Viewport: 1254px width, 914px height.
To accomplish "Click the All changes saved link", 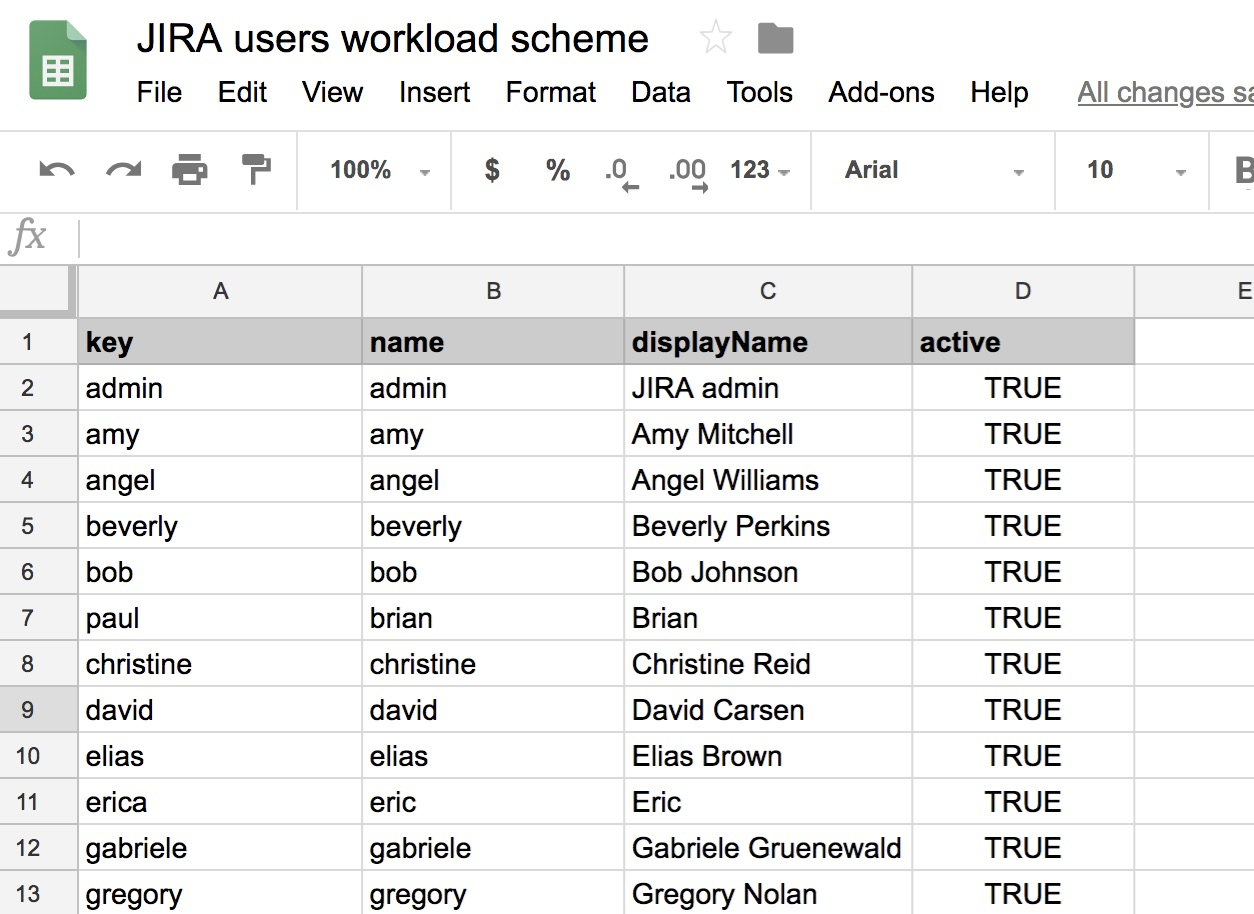I will (1165, 93).
